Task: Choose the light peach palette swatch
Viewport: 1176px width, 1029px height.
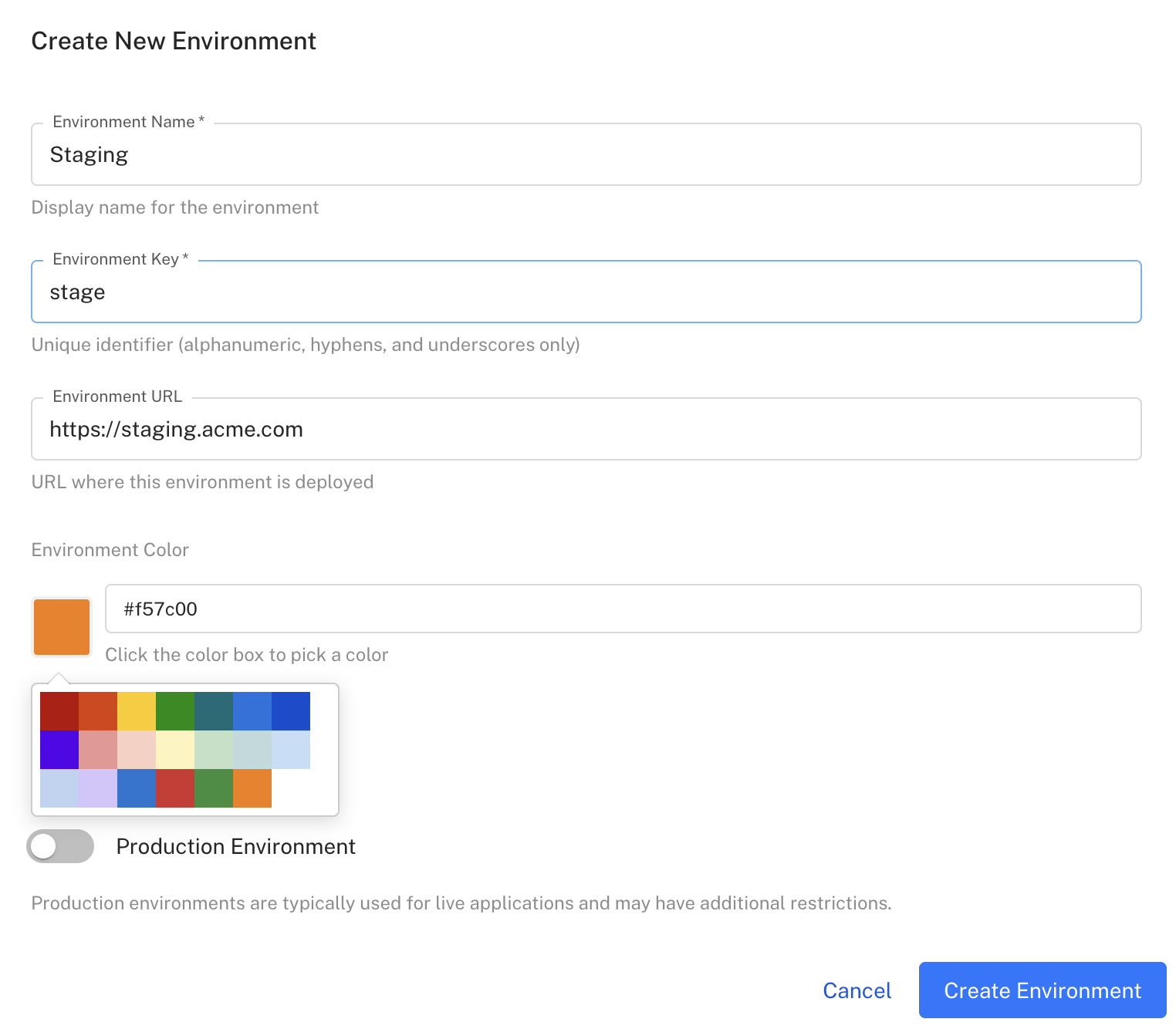Action: point(137,750)
